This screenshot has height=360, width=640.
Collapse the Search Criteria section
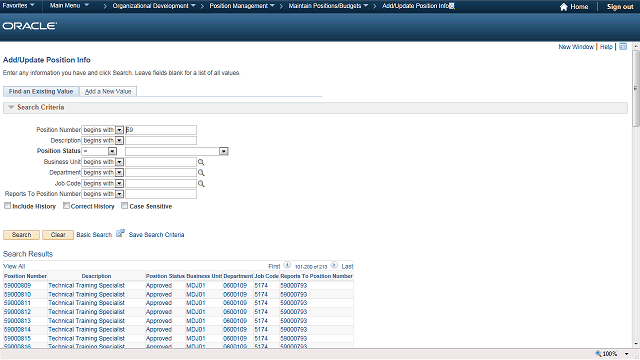coord(11,107)
